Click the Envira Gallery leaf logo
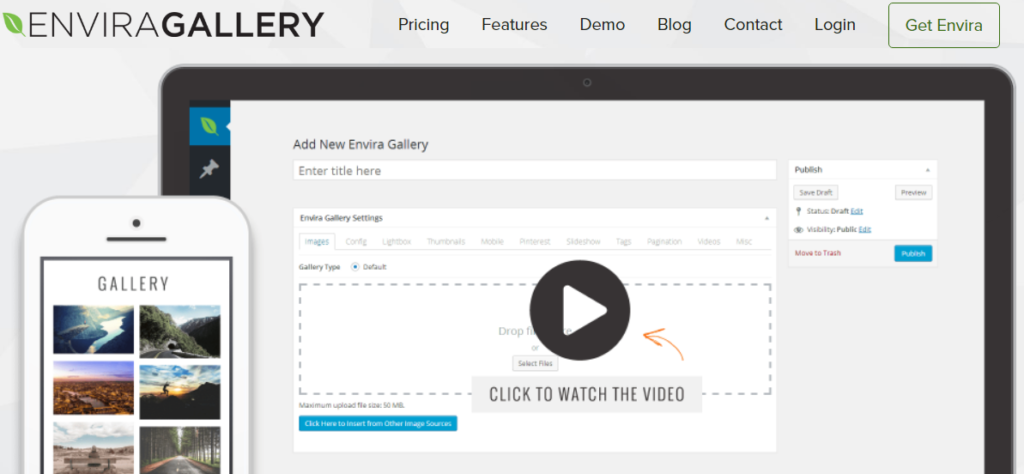Image resolution: width=1024 pixels, height=474 pixels. coord(14,25)
